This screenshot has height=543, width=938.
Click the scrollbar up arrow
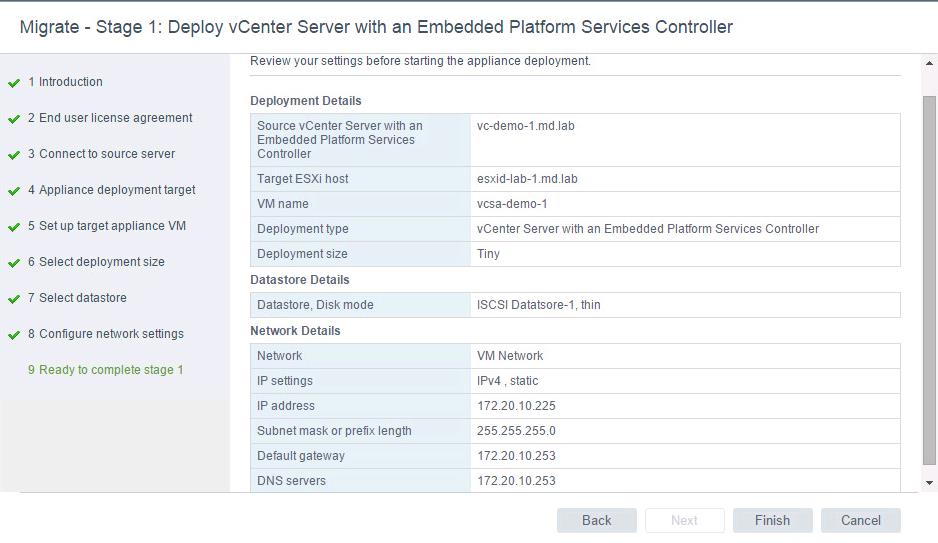[929, 63]
